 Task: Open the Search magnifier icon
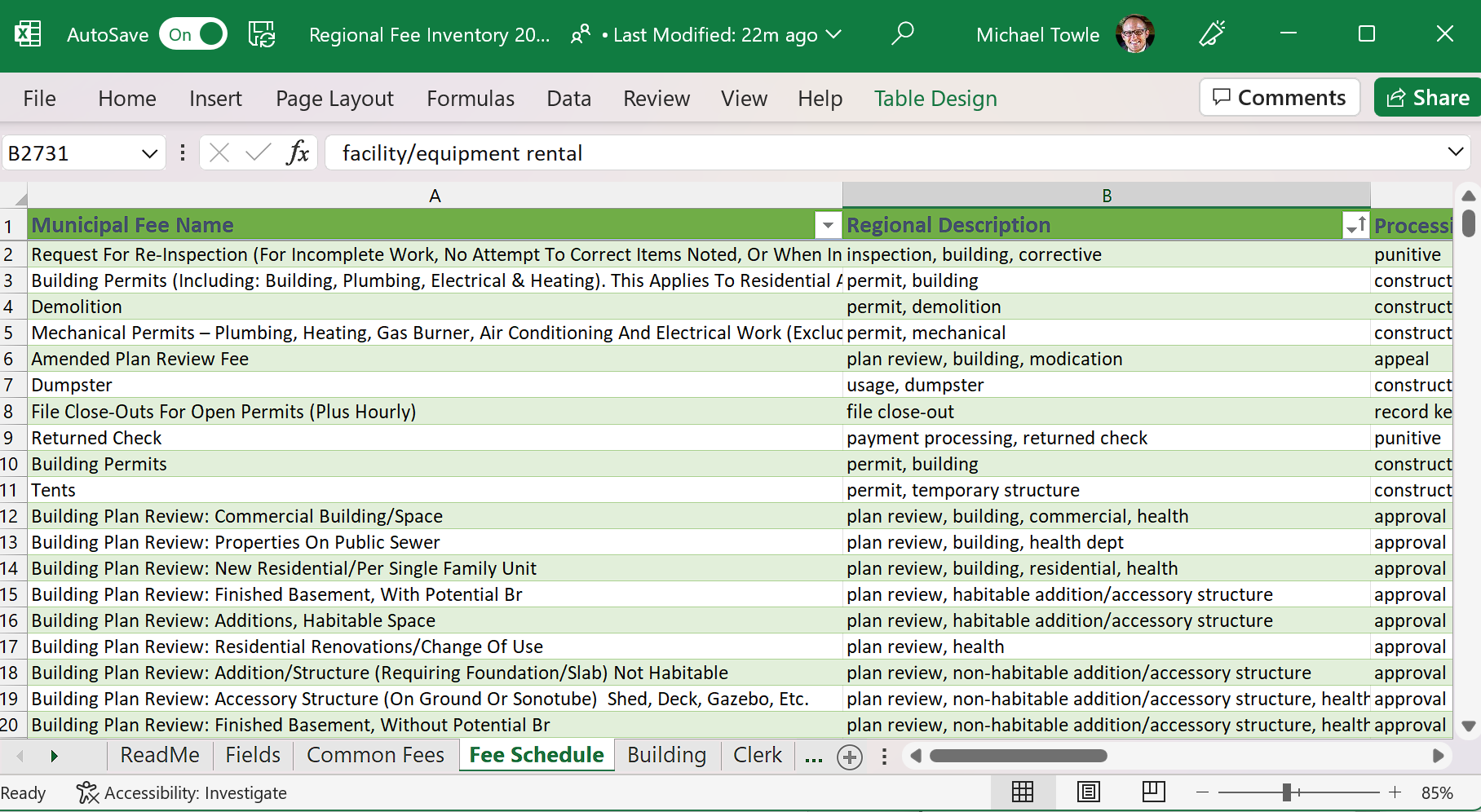point(902,34)
